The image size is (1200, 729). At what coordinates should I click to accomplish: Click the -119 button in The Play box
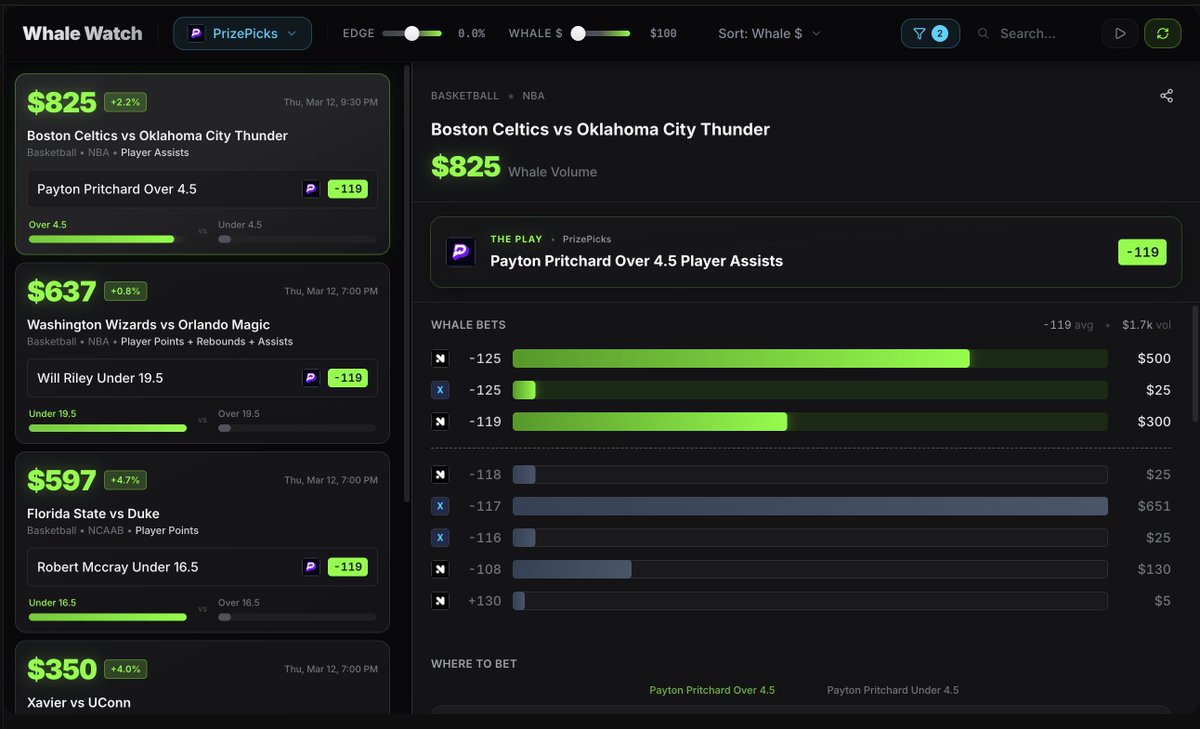(x=1143, y=252)
